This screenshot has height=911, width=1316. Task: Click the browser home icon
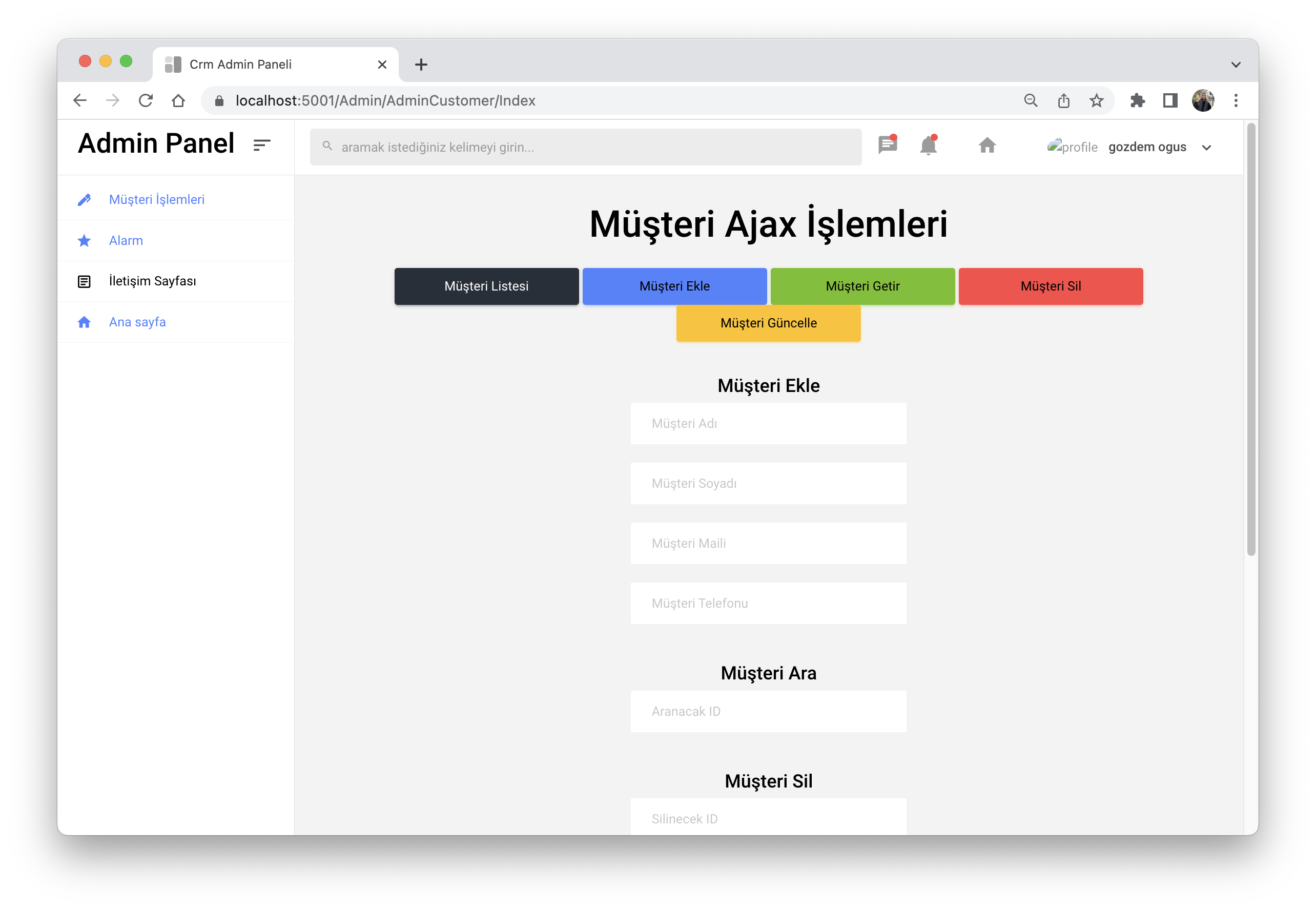pos(178,100)
